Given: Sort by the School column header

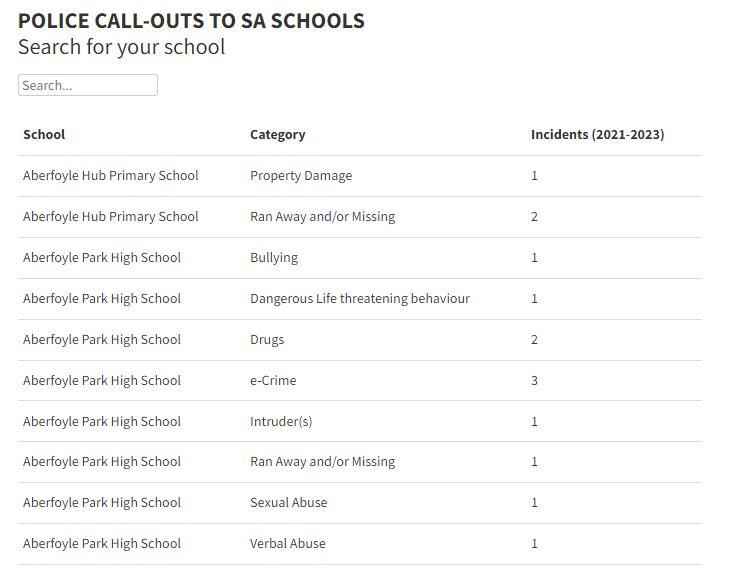Looking at the screenshot, I should [x=44, y=134].
